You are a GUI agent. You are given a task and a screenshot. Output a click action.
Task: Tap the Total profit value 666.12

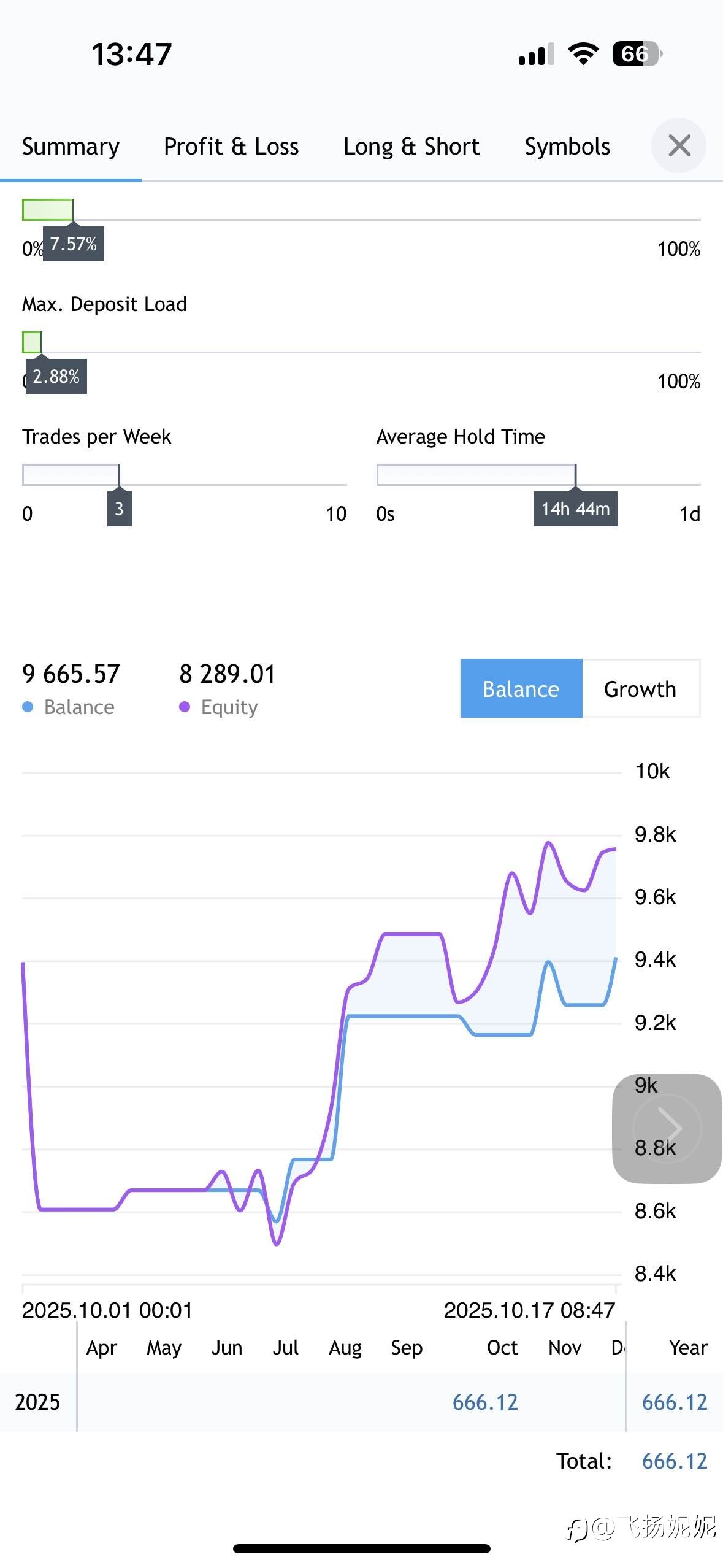pos(675,1461)
